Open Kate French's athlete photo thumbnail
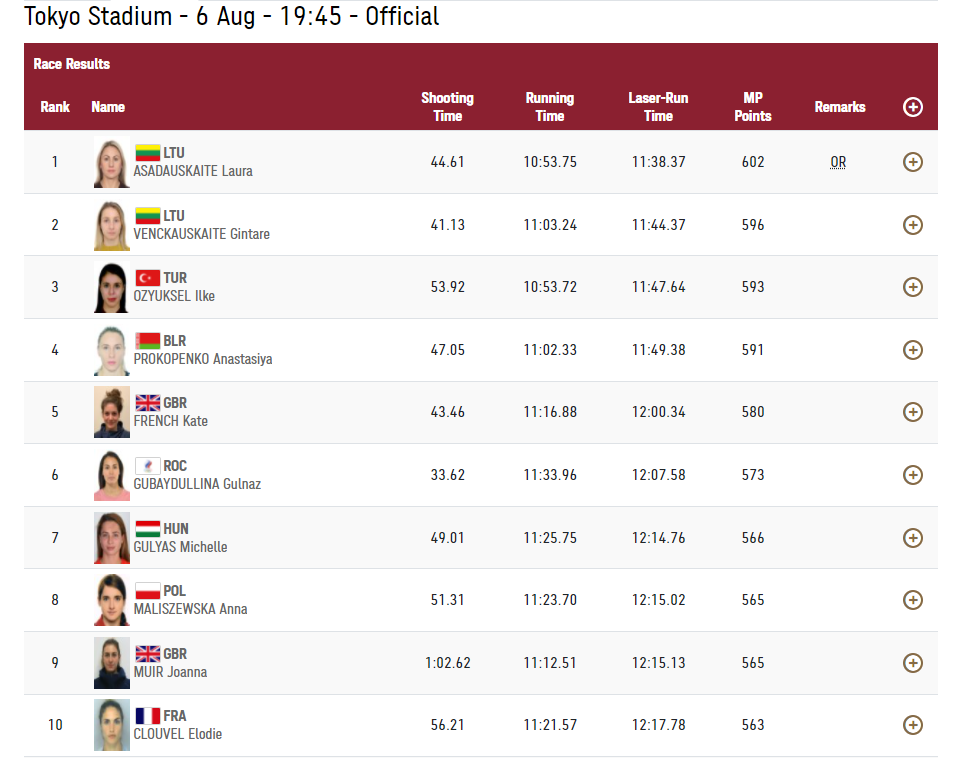 click(x=112, y=412)
